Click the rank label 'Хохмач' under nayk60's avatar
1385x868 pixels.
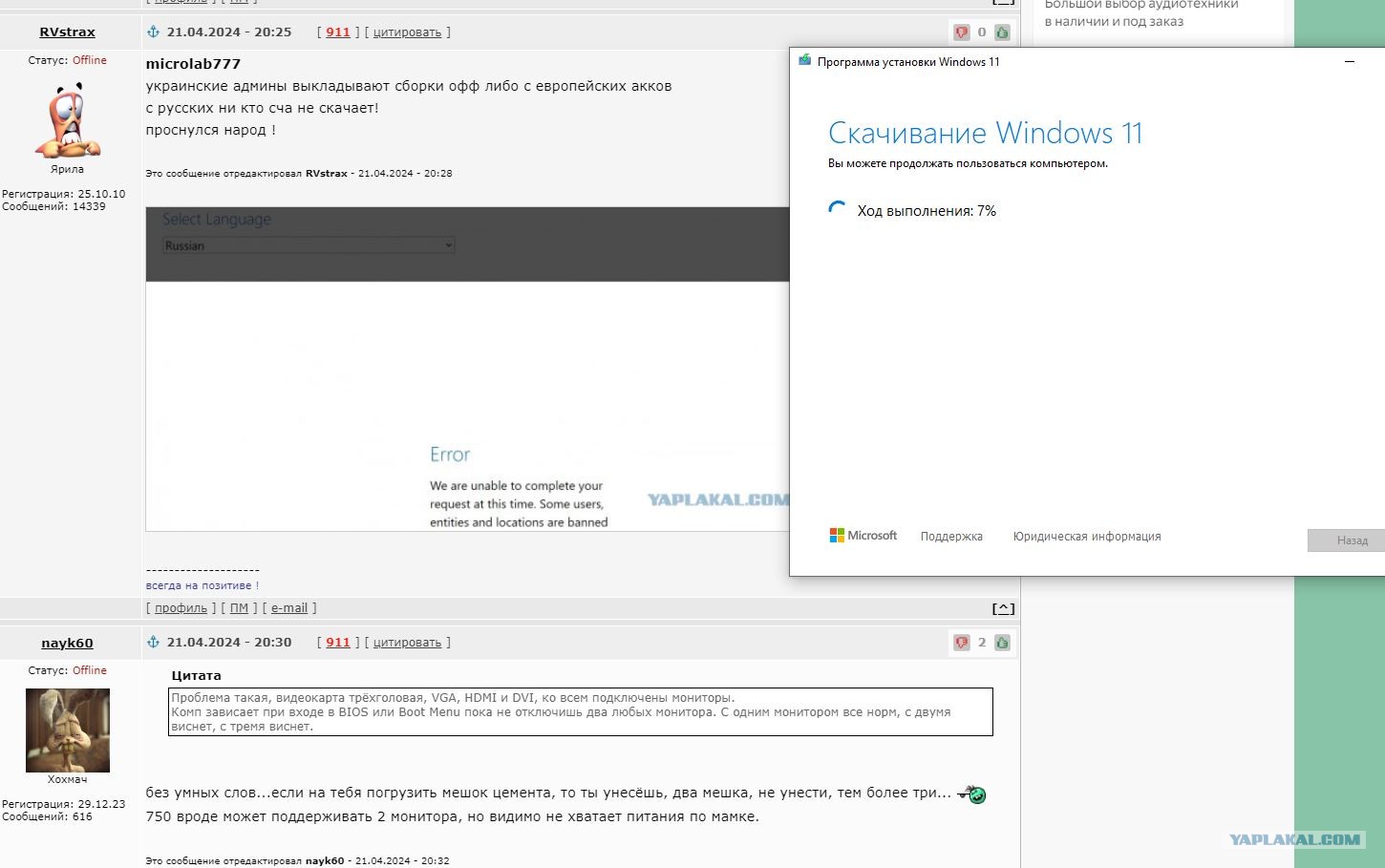click(x=67, y=779)
